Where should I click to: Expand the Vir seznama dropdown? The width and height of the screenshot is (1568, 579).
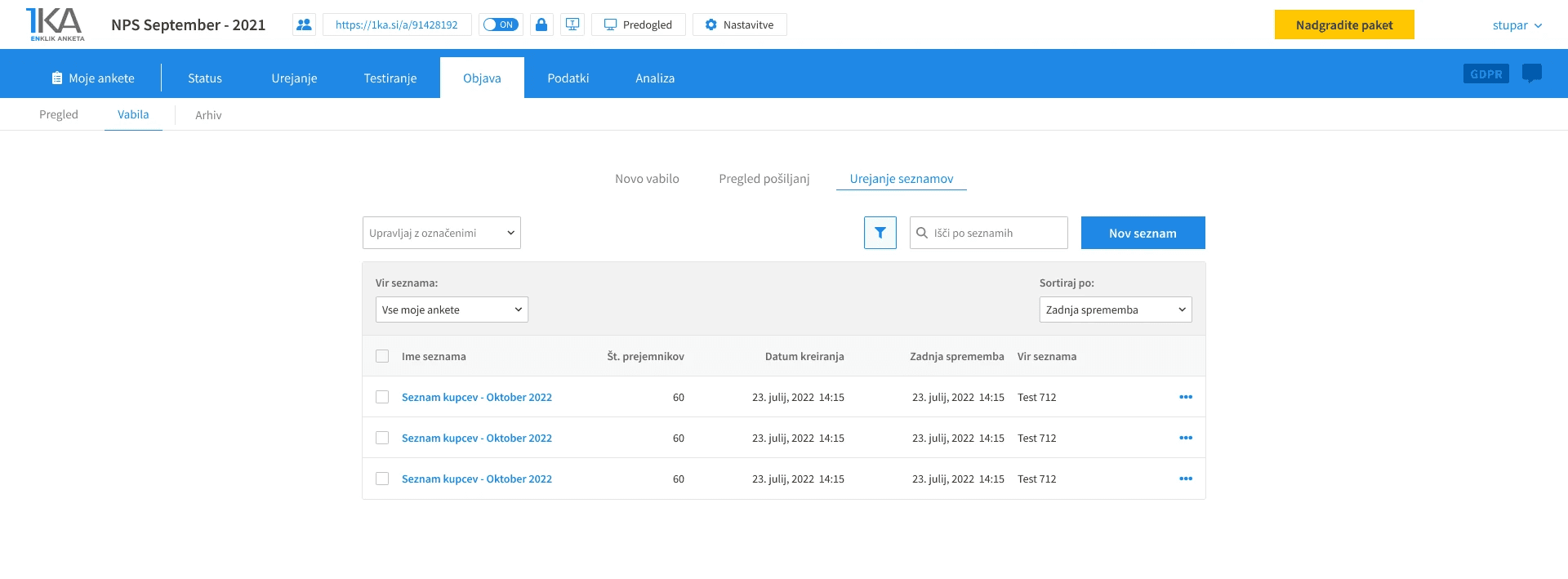(x=452, y=310)
